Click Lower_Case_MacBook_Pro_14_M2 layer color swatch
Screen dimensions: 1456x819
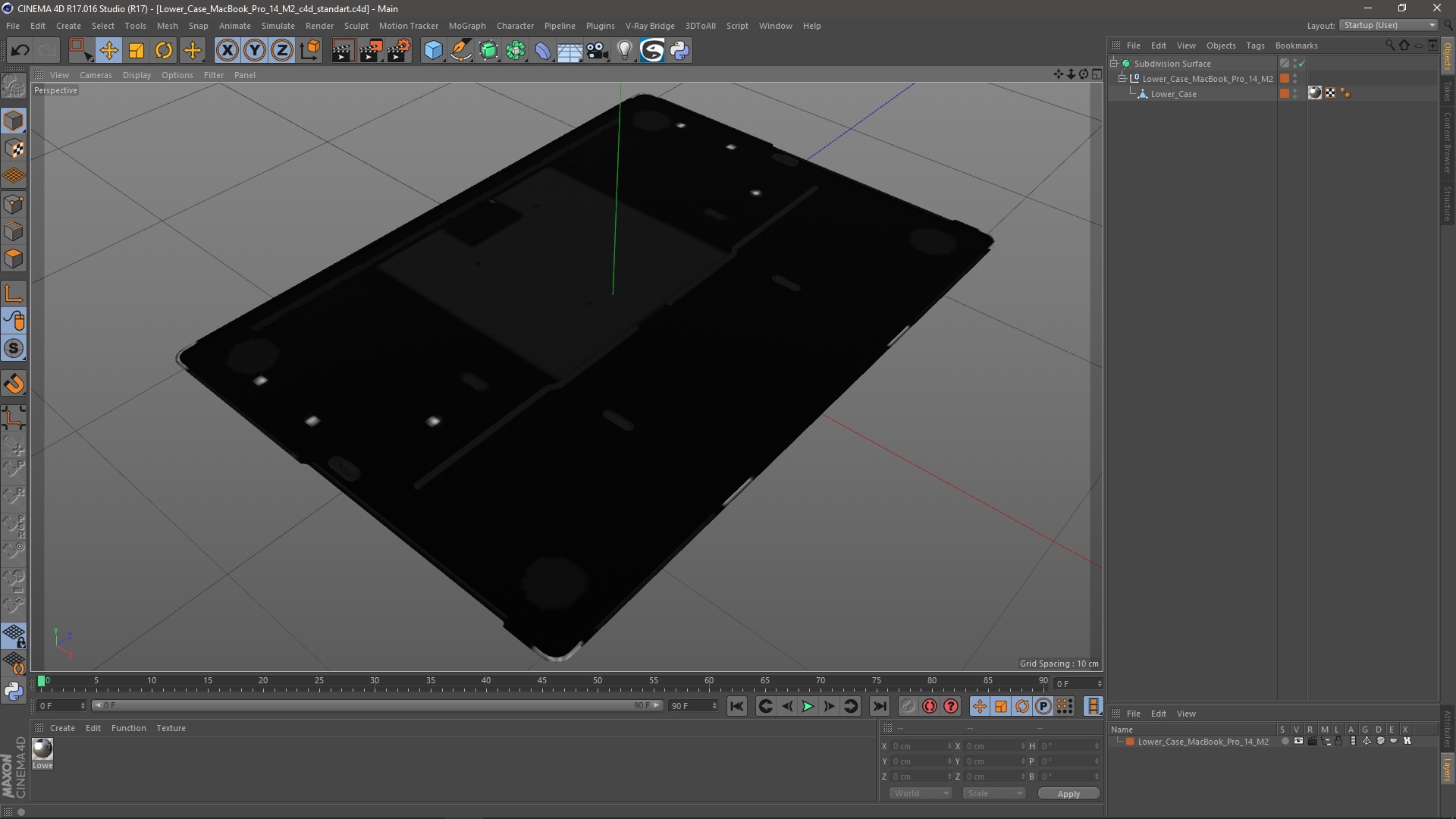pyautogui.click(x=1130, y=742)
